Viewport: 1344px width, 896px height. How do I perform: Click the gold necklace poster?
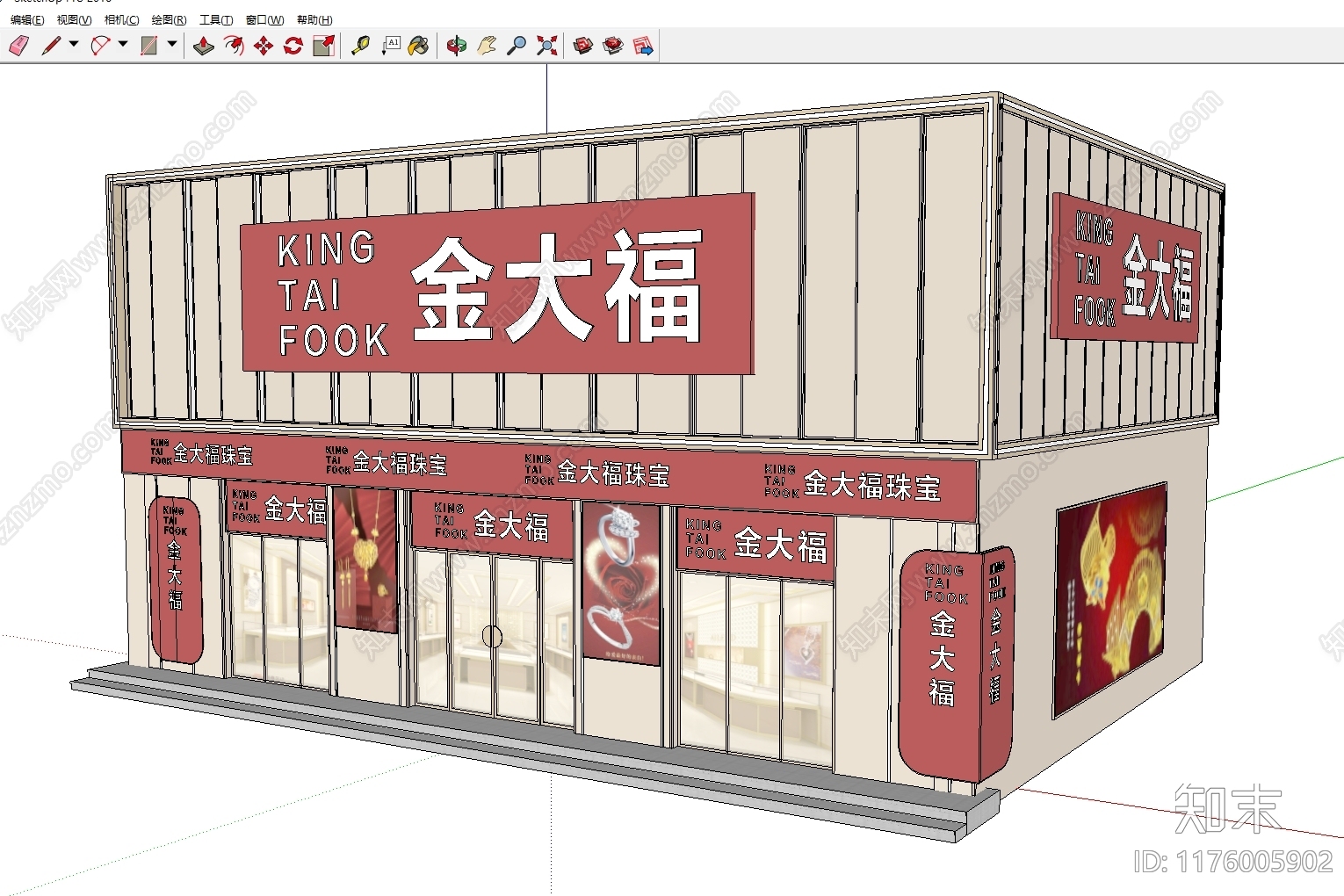click(x=365, y=560)
